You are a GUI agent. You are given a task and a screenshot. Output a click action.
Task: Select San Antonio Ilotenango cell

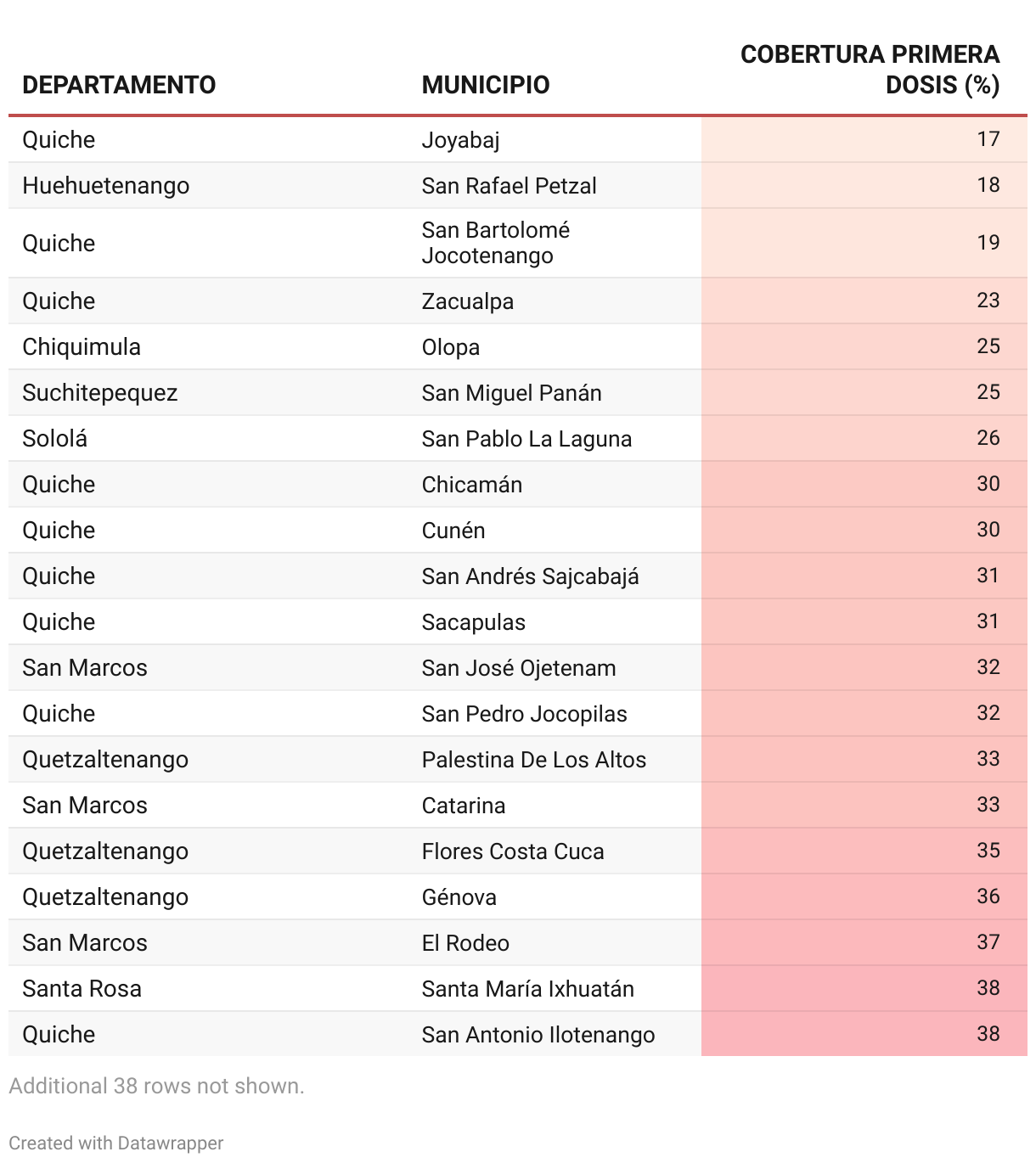538,1035
